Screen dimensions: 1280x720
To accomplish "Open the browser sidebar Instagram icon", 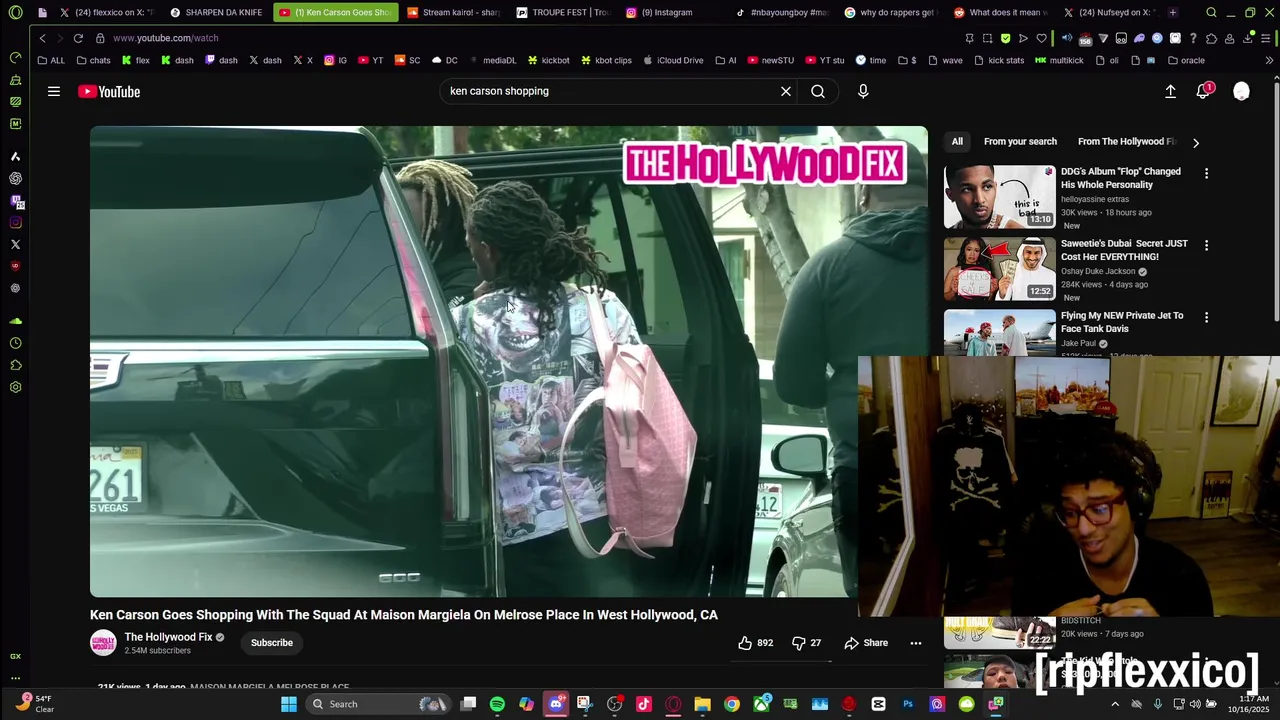I will coord(15,222).
